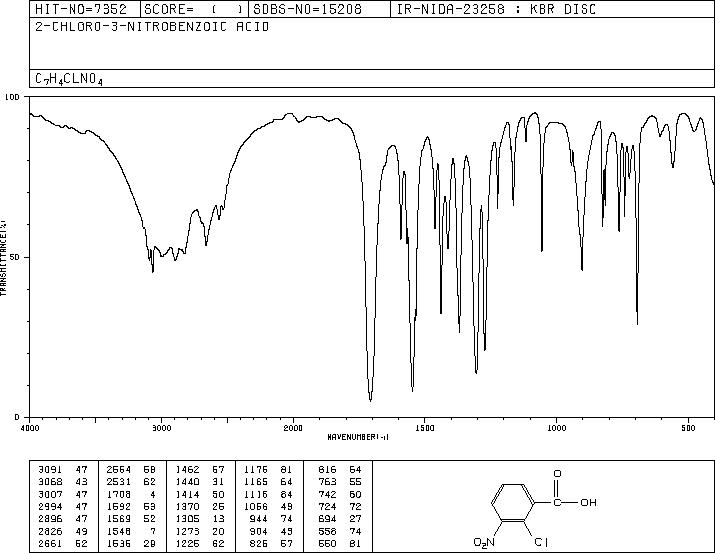Click peak table wavenumber '944'
715x553 pixels.
click(x=259, y=519)
